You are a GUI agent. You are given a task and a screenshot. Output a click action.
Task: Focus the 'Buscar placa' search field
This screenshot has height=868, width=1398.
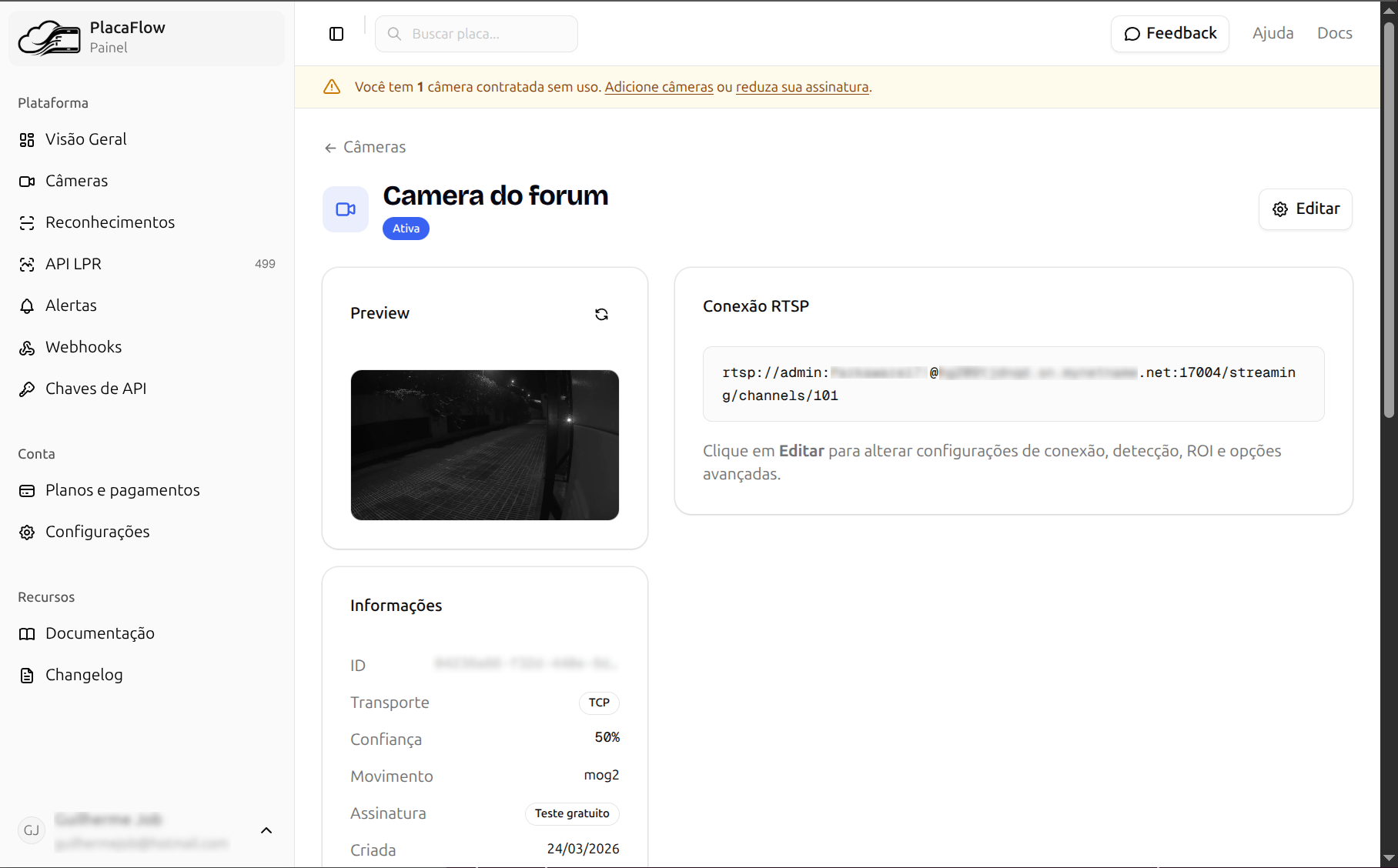(485, 34)
